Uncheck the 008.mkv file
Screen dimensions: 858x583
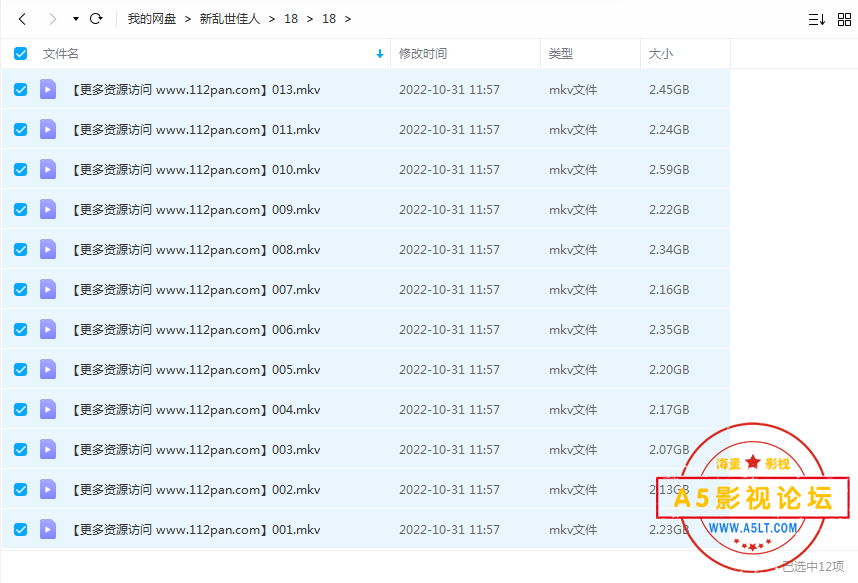[21, 250]
